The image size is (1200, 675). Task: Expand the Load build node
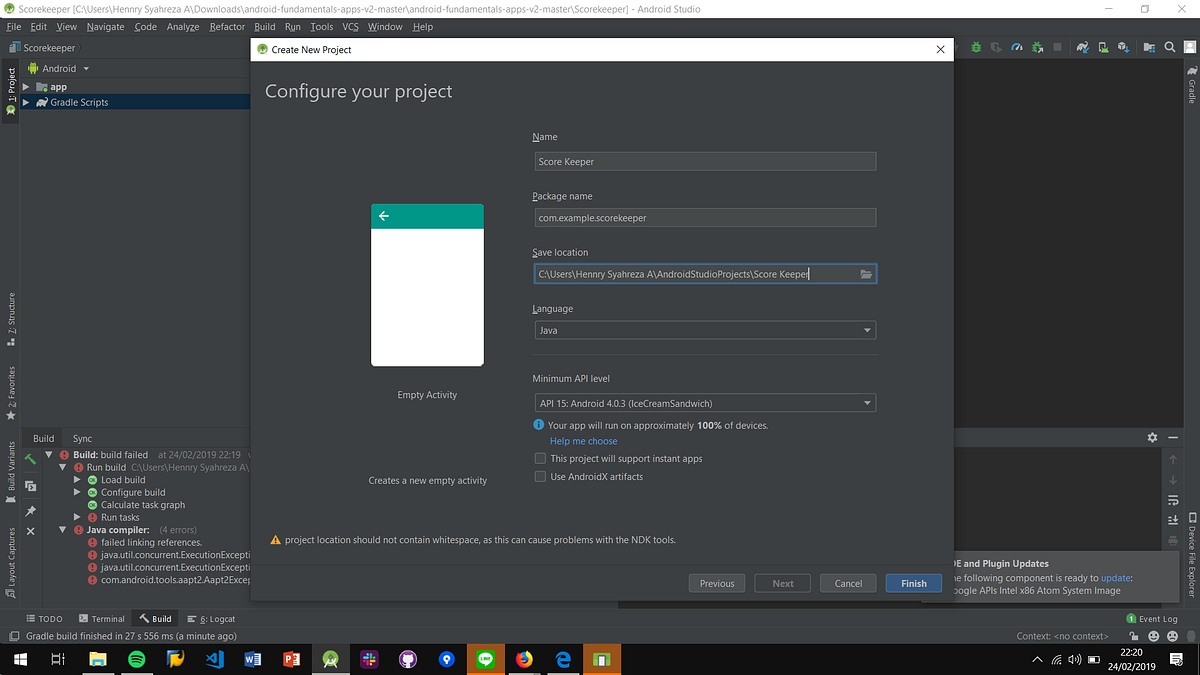[78, 480]
